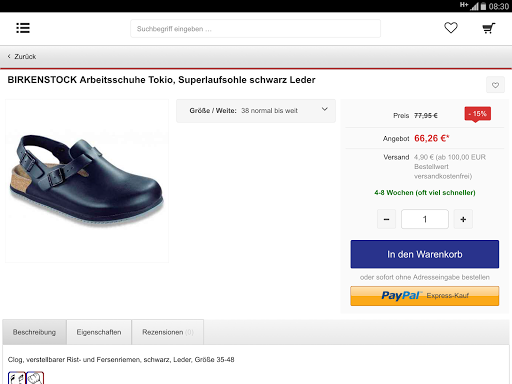Screen dimensions: 512x384
Task: Open the Rezensionen tab
Action: point(168,332)
